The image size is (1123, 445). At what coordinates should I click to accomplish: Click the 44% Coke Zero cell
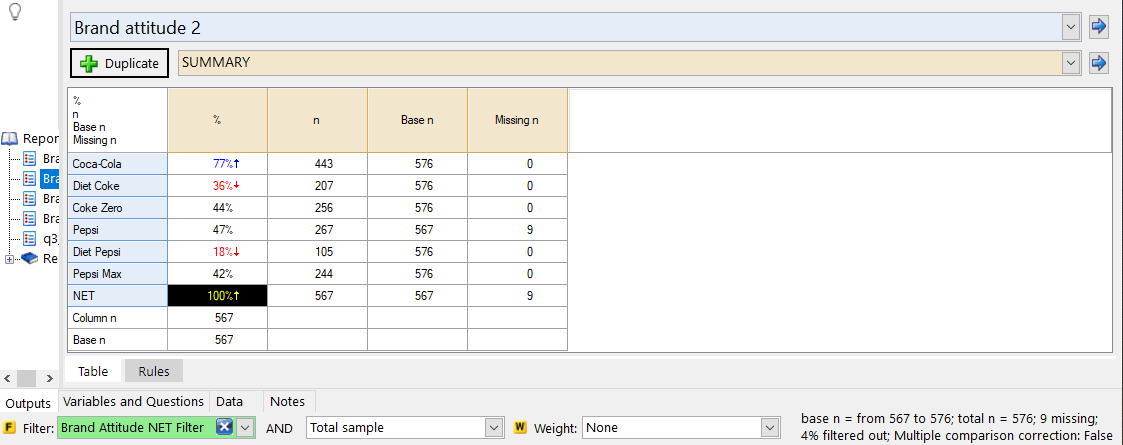217,208
